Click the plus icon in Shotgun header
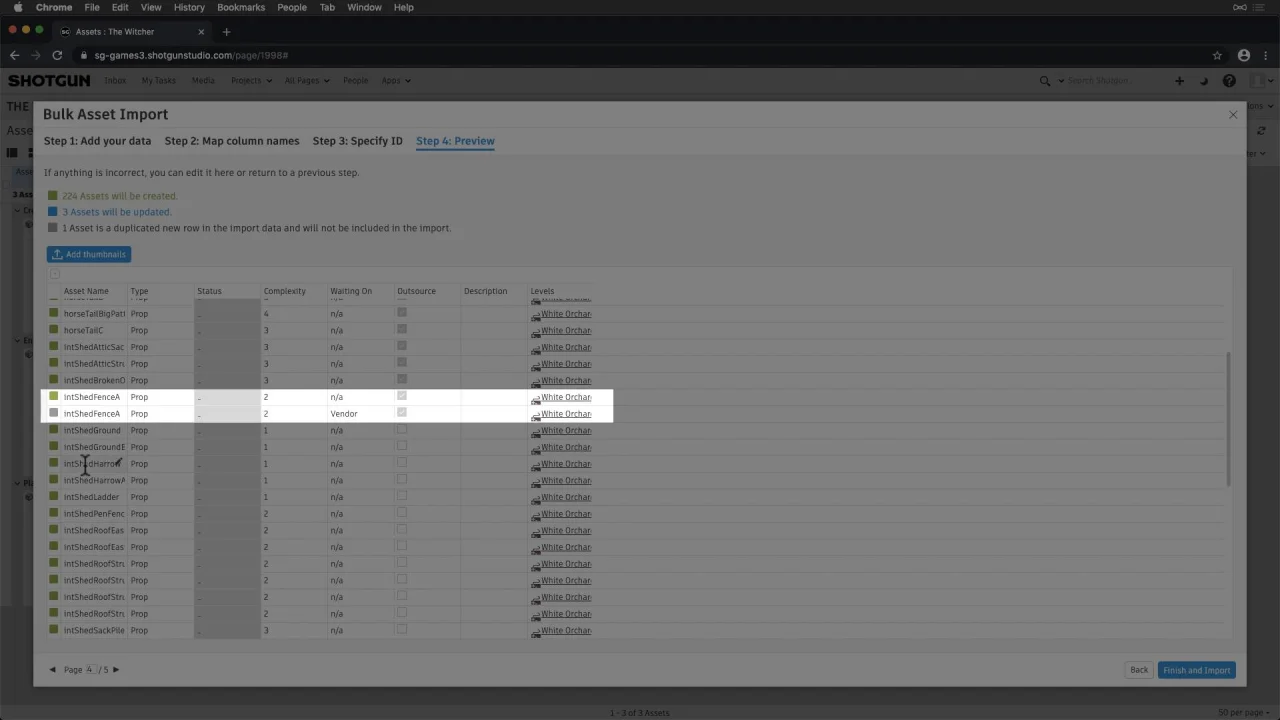Viewport: 1280px width, 720px height. tap(1179, 81)
